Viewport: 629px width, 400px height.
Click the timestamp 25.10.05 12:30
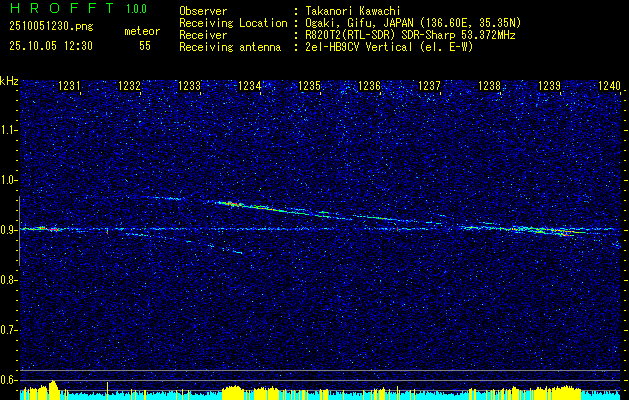(x=51, y=46)
